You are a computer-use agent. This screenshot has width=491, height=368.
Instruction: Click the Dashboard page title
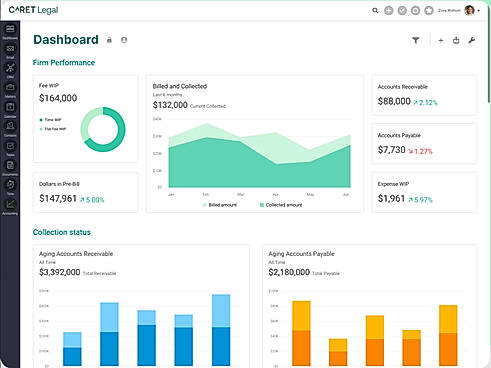click(x=66, y=40)
